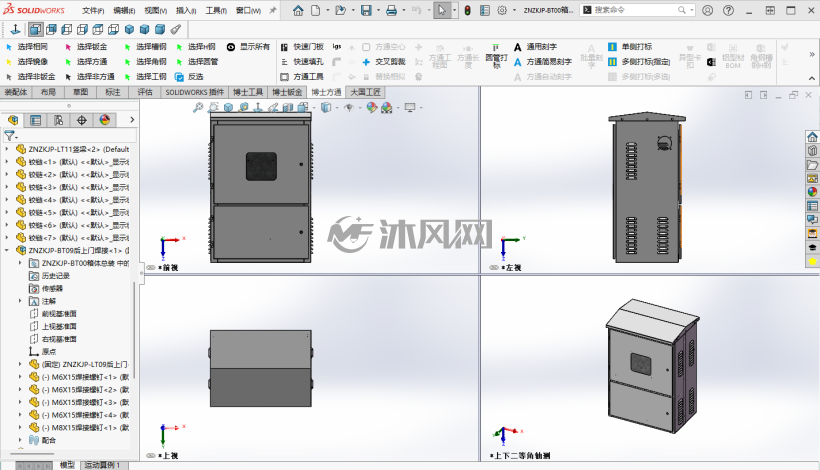The height and width of the screenshot is (470, 820).
Task: Click the Select cursor tool
Action: point(442,10)
